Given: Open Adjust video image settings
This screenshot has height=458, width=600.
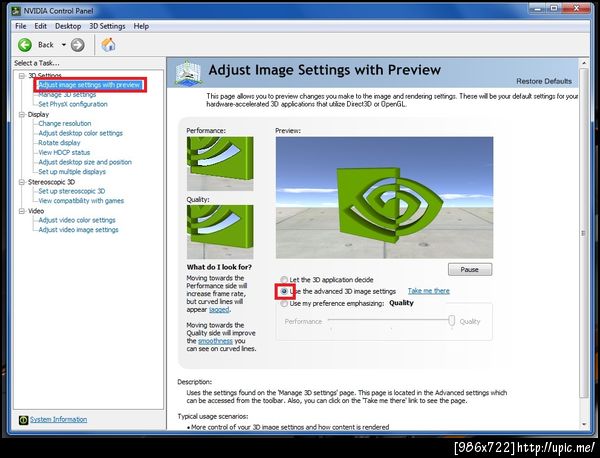Looking at the screenshot, I should (x=78, y=230).
